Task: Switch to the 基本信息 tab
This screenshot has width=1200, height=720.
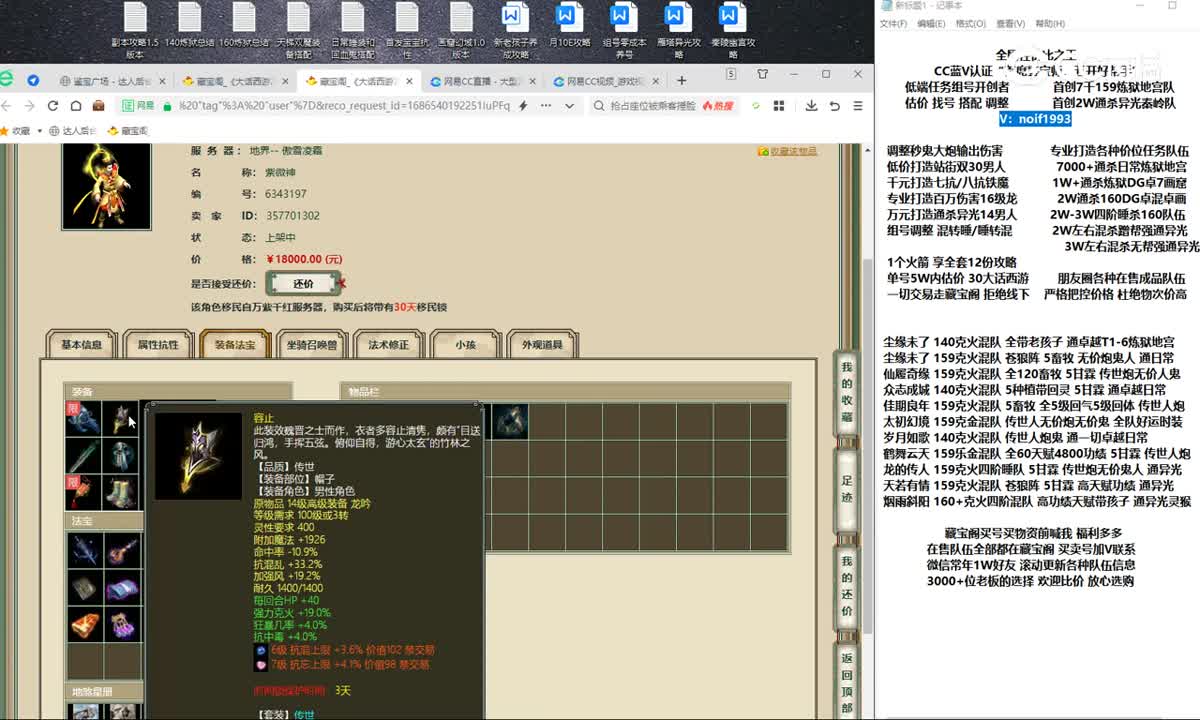Action: pyautogui.click(x=82, y=345)
